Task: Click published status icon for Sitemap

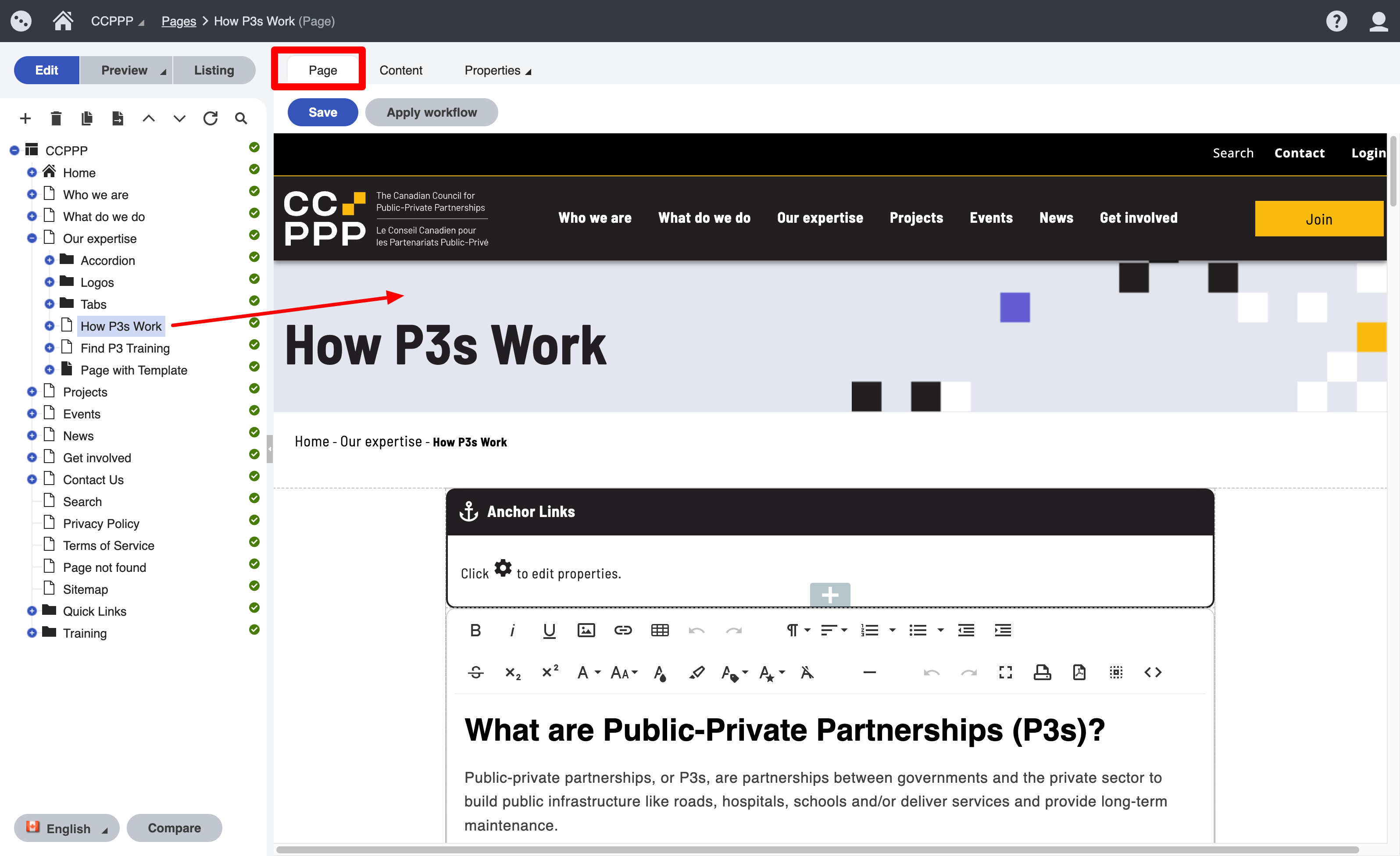Action: point(254,585)
